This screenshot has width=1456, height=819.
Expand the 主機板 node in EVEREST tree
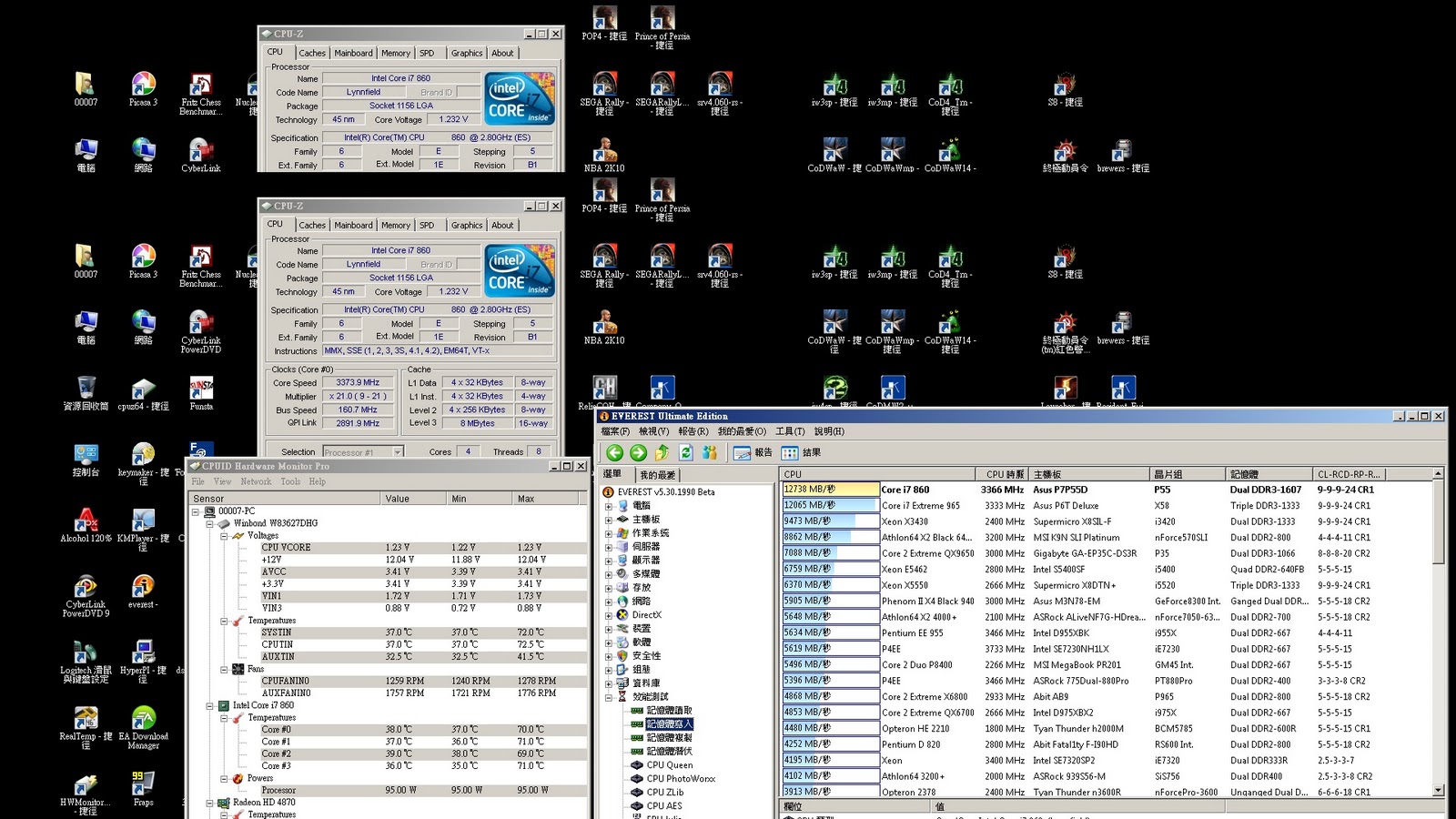point(609,520)
